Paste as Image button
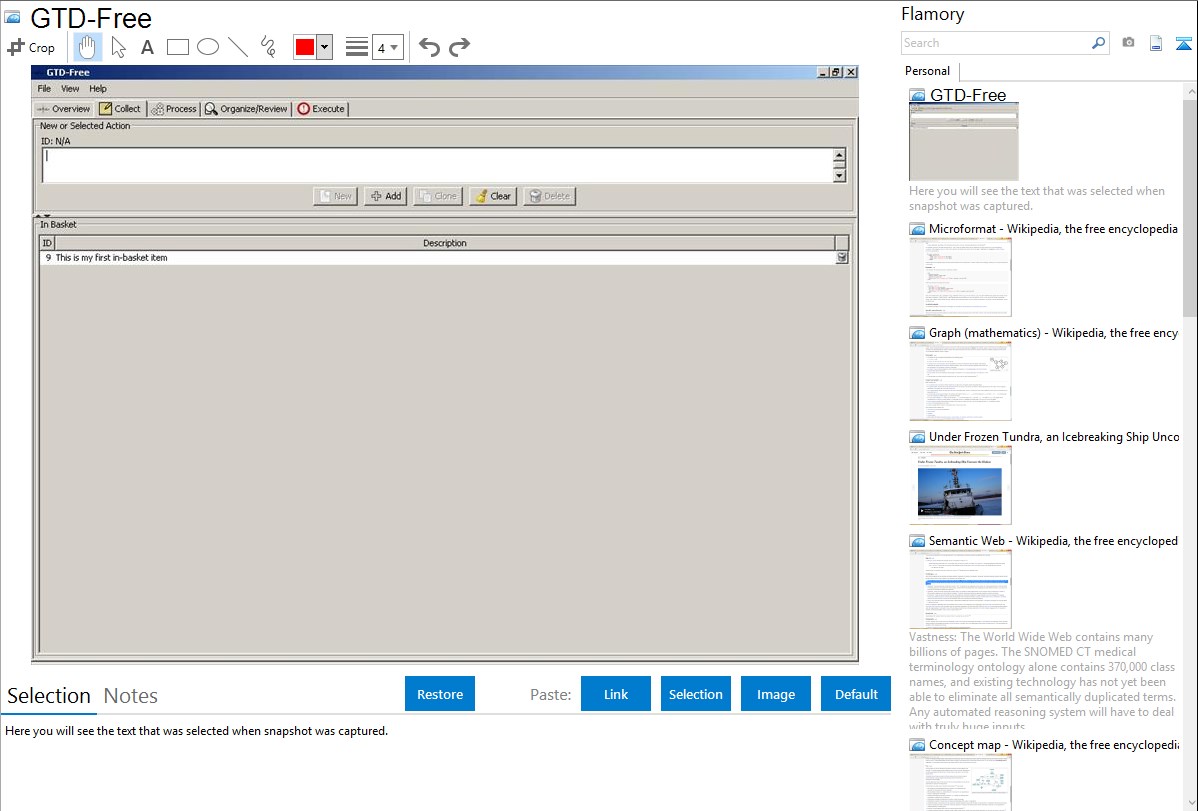The width and height of the screenshot is (1198, 811). (775, 694)
